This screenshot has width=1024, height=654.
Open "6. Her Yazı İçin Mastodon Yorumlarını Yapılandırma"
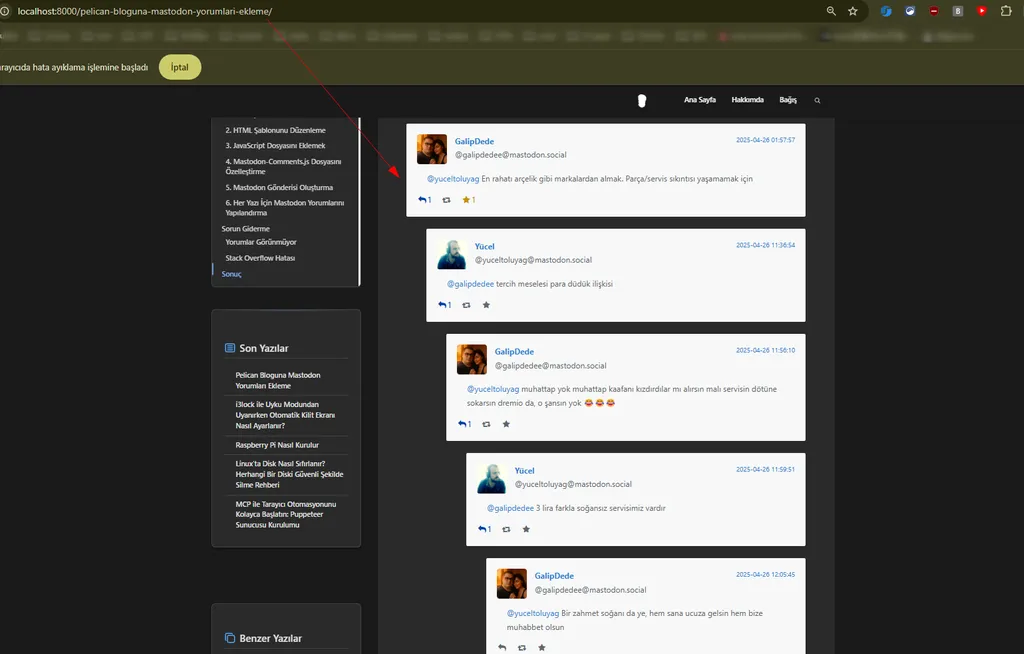pos(285,208)
